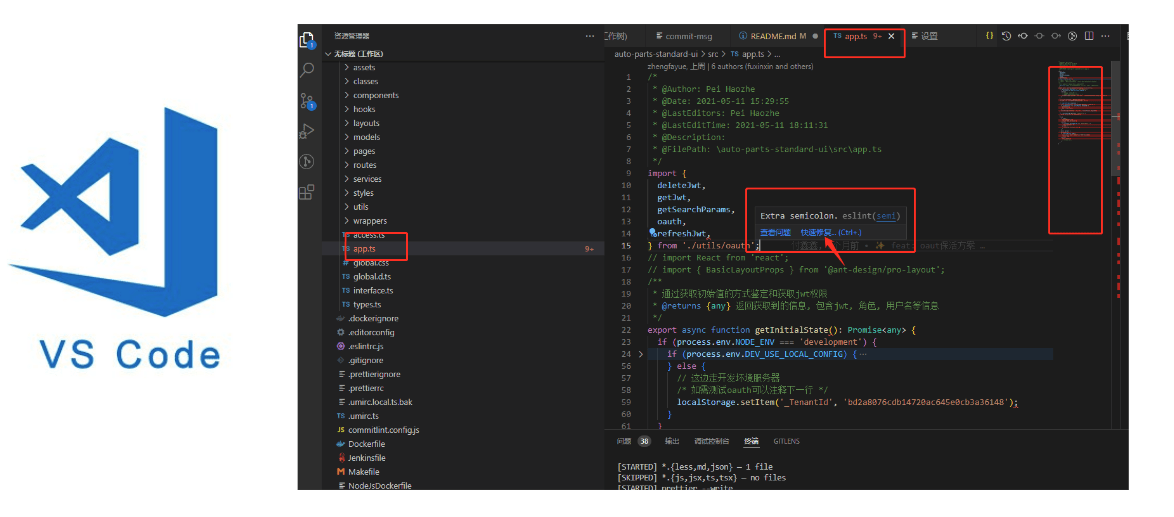Click the middle commit node toolbar icon
Image resolution: width=1174 pixels, height=517 pixels.
1039,36
